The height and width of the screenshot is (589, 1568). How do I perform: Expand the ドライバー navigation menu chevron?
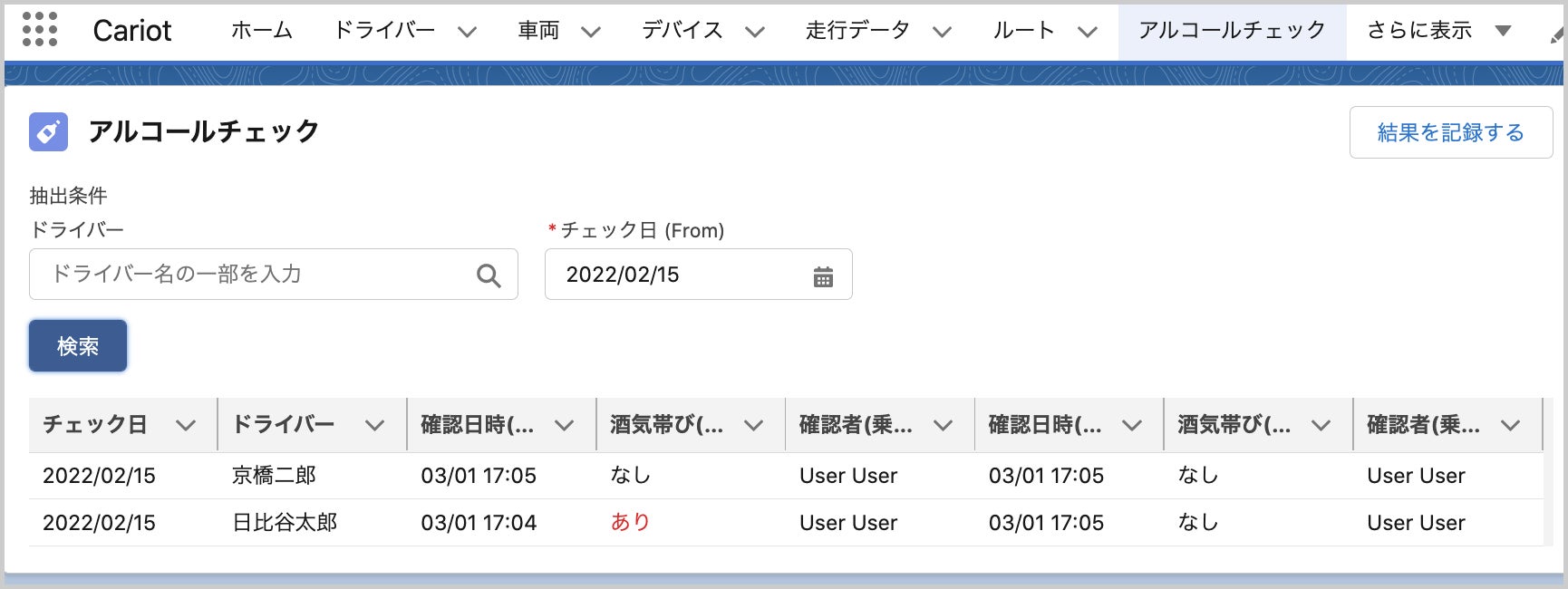tap(467, 33)
